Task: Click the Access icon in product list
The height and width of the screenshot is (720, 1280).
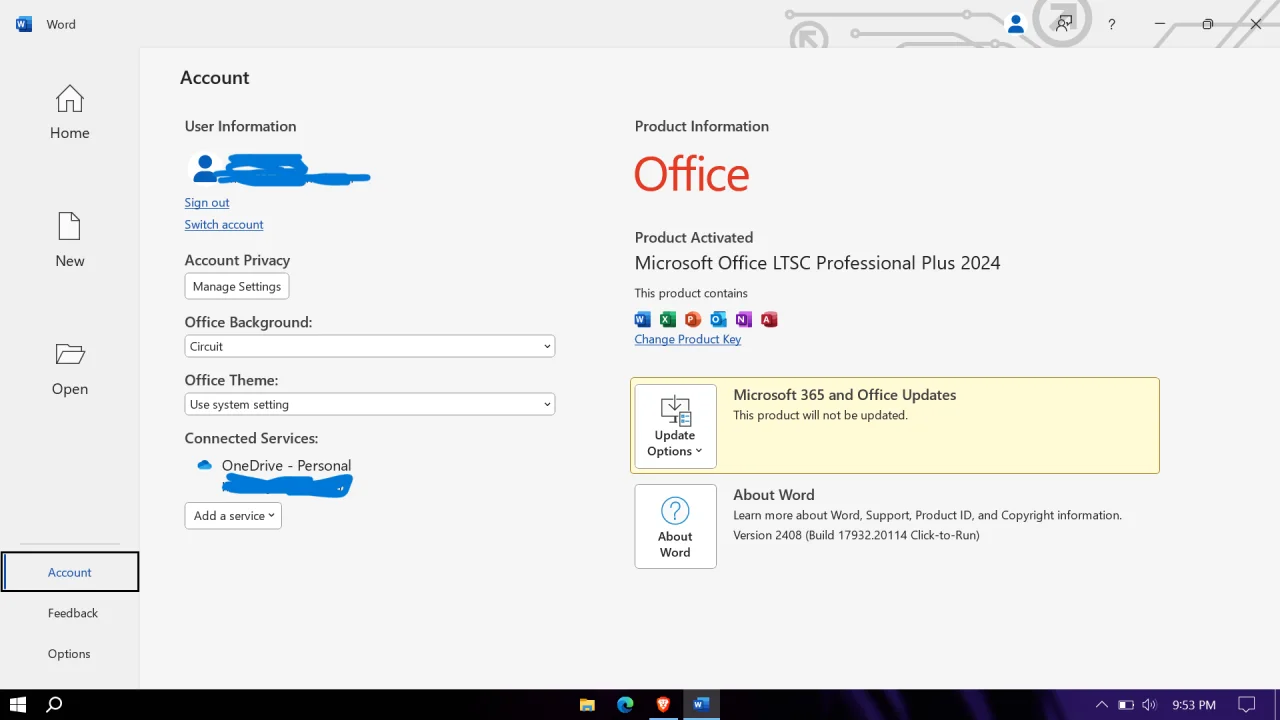Action: [x=769, y=320]
